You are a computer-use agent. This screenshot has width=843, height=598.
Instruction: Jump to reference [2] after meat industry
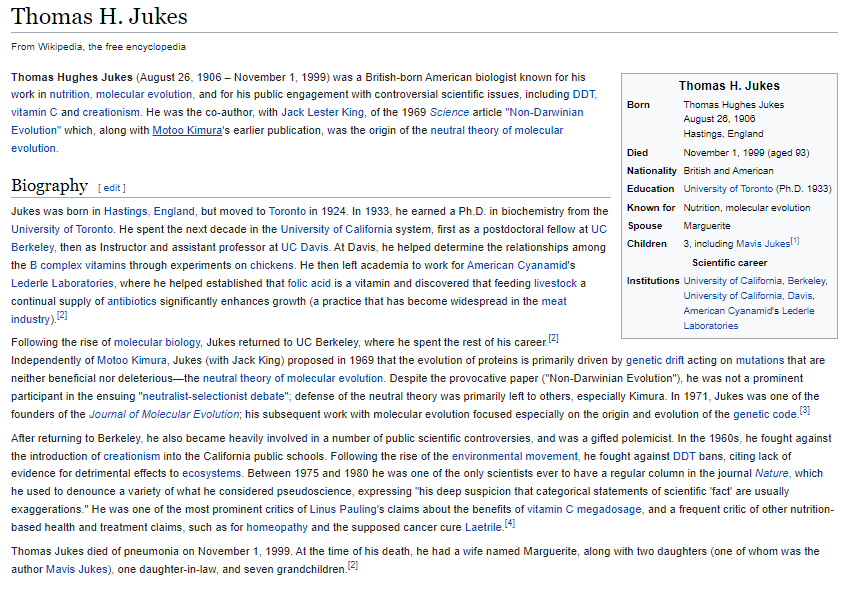coord(62,316)
